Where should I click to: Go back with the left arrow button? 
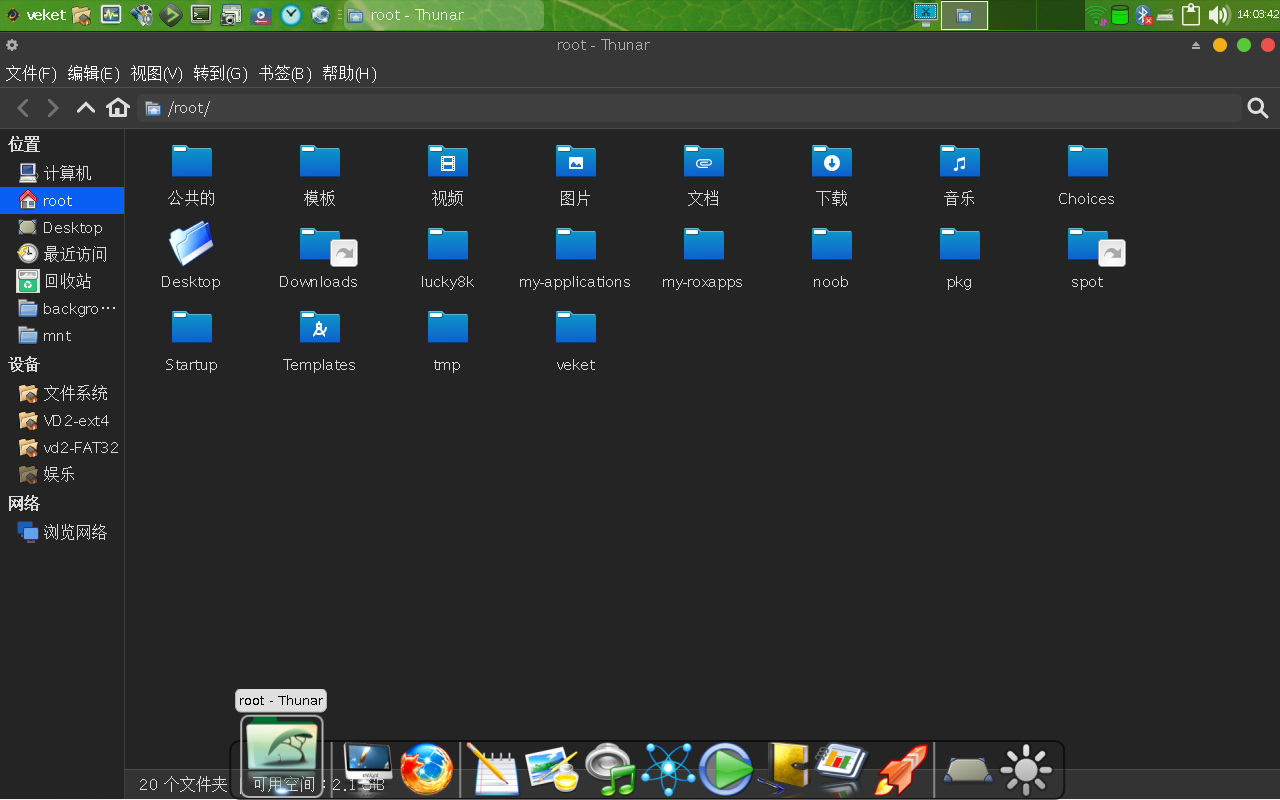(x=23, y=108)
